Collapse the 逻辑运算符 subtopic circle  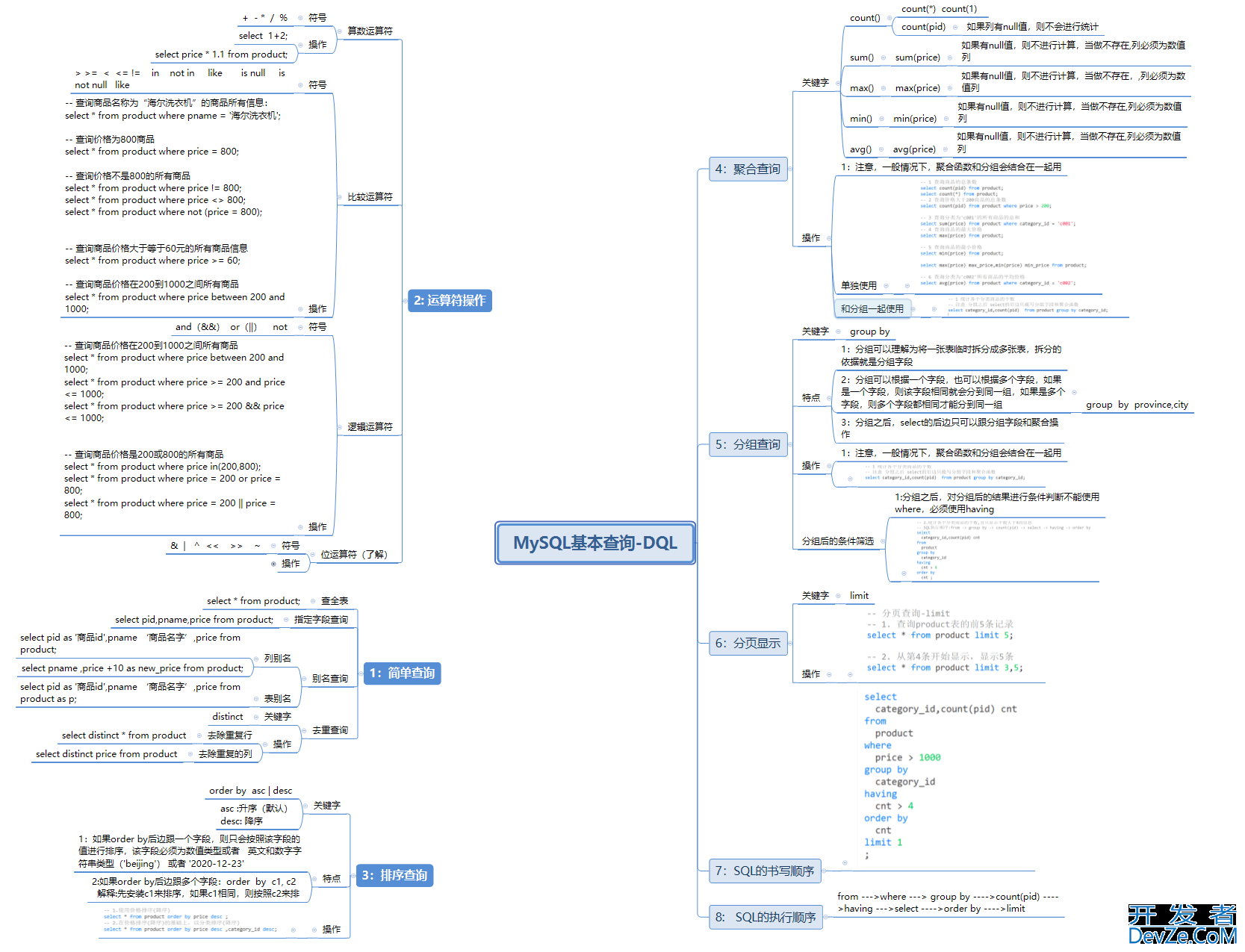(339, 427)
